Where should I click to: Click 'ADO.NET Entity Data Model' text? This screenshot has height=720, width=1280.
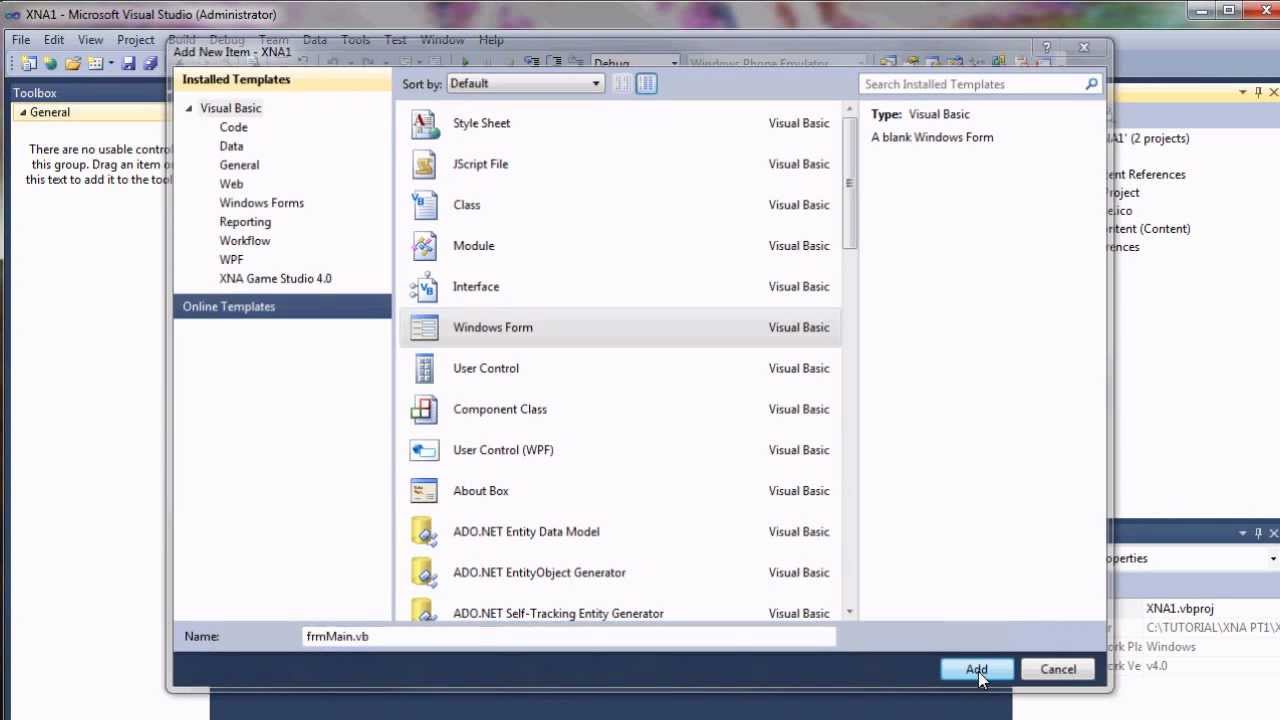click(526, 532)
